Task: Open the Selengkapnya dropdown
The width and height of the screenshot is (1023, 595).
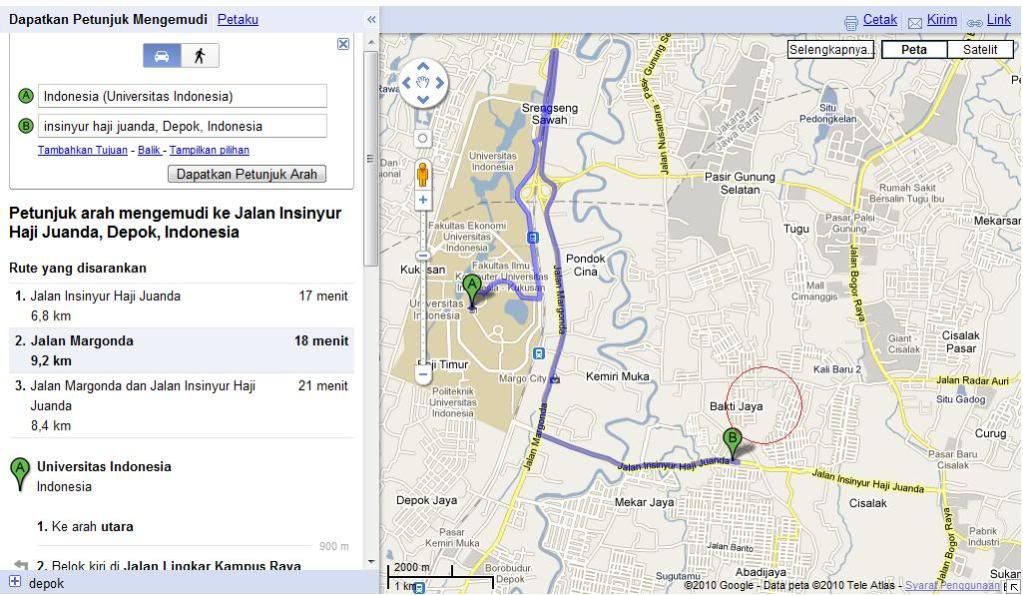Action: pos(830,50)
